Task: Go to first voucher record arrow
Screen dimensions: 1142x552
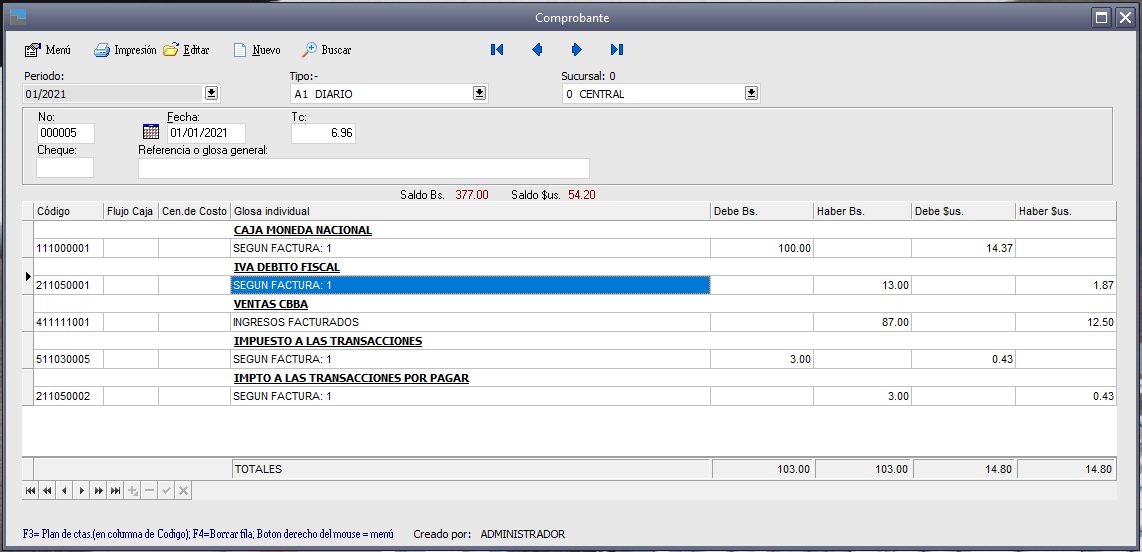Action: point(497,50)
